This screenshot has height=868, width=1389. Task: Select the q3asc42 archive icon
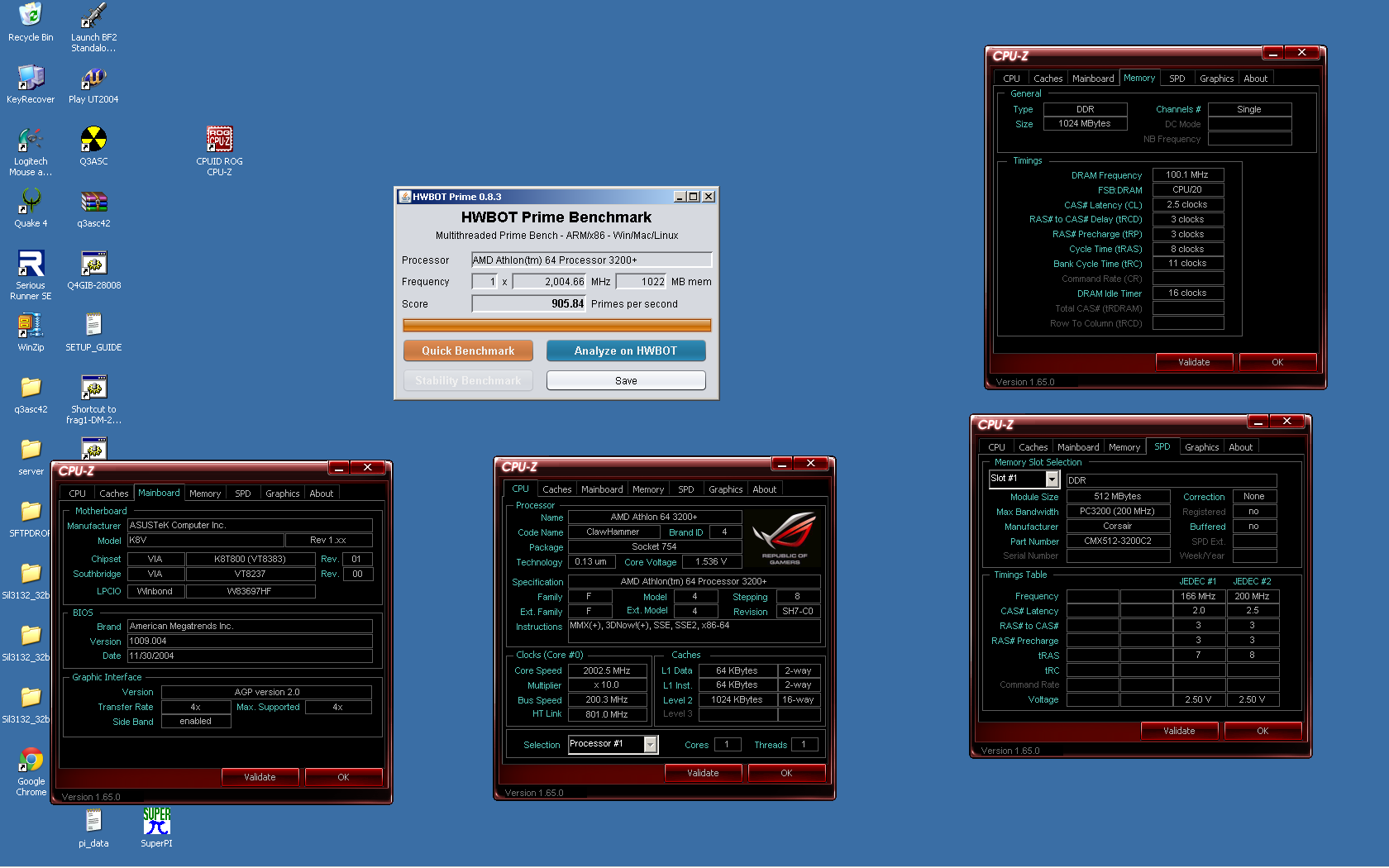[x=93, y=201]
